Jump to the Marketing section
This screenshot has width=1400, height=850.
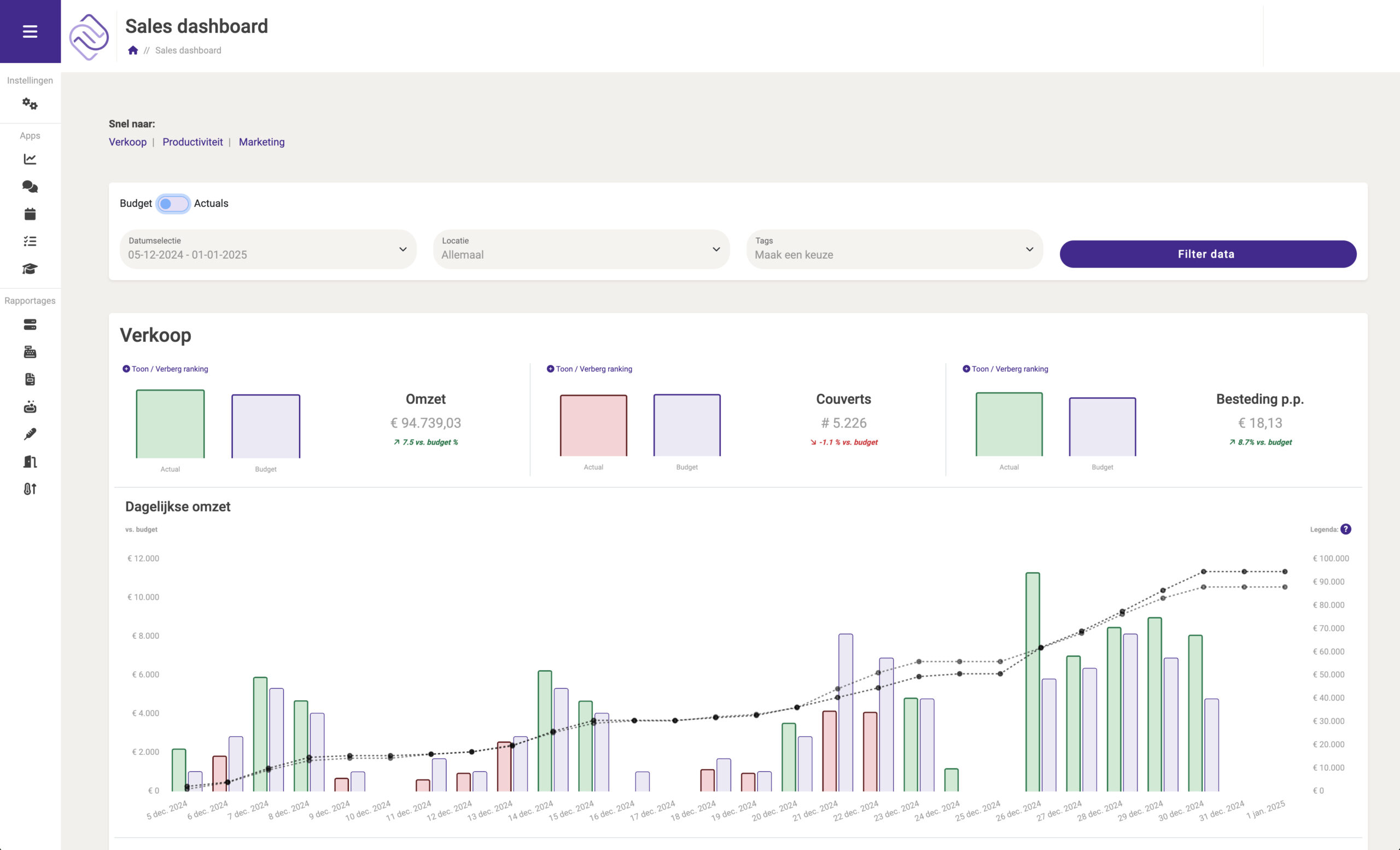(261, 142)
